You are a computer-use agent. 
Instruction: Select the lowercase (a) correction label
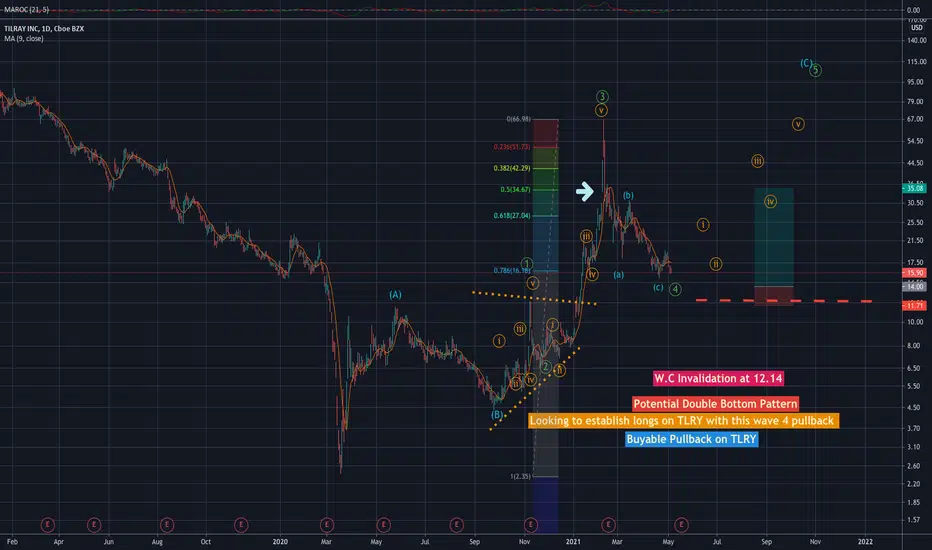tap(619, 275)
